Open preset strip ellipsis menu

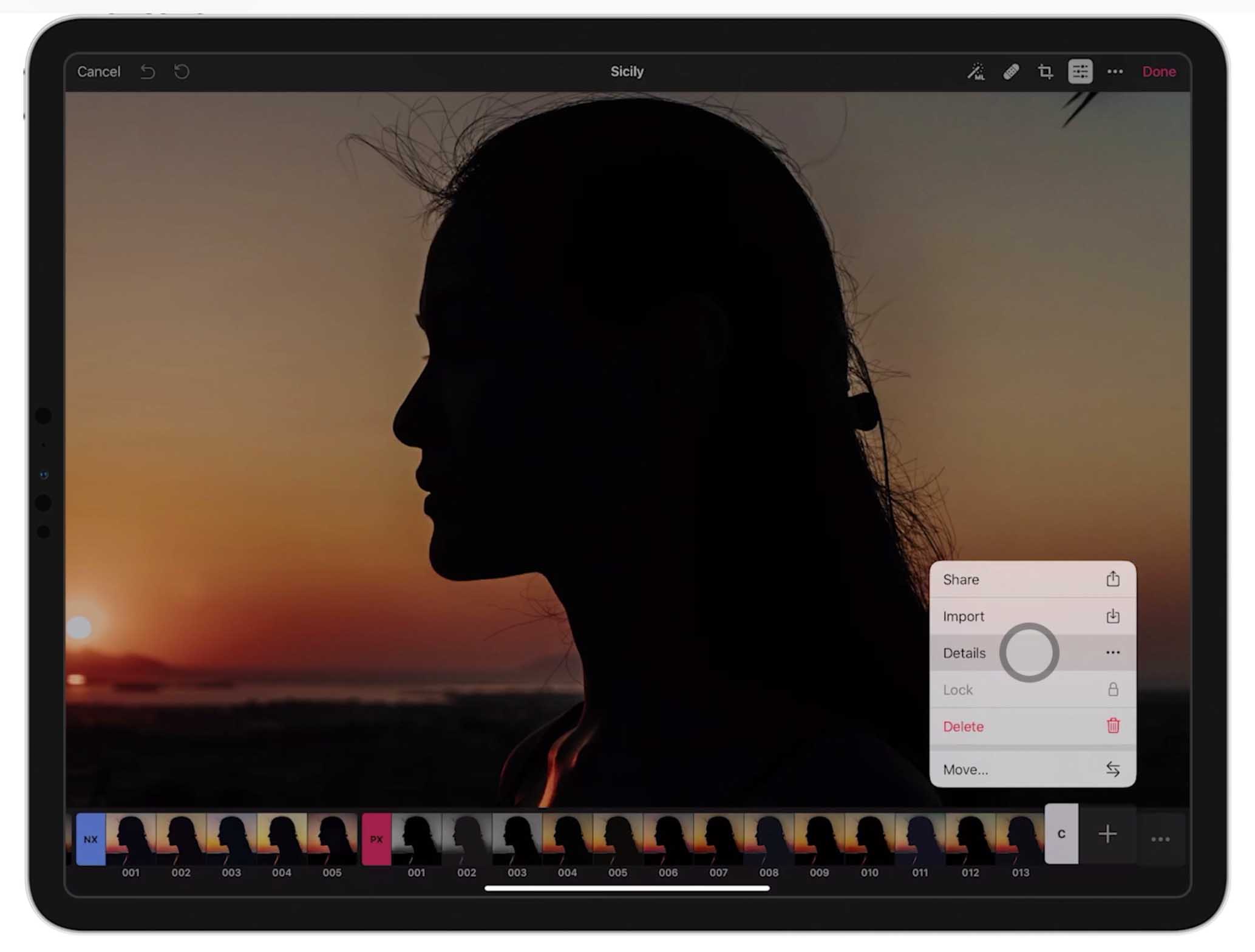click(1160, 839)
